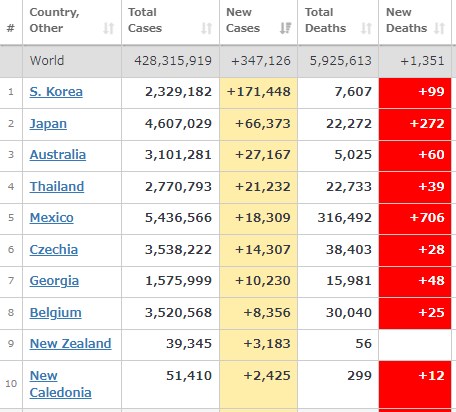Select Belgium new cases +8,356

click(267, 313)
